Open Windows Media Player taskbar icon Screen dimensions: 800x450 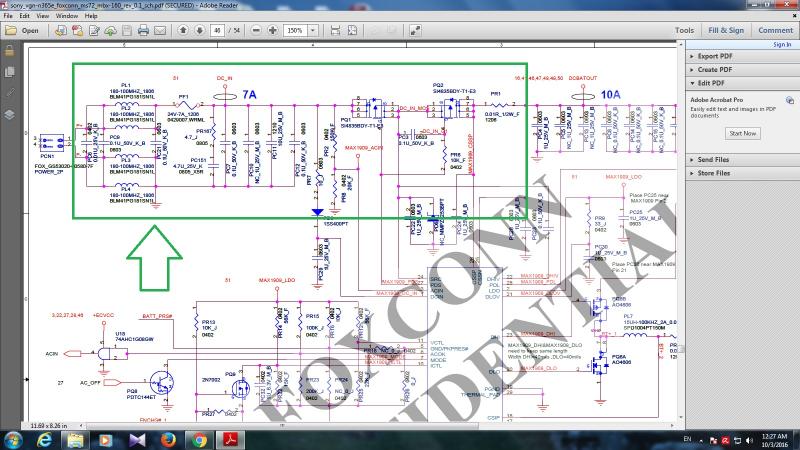click(x=106, y=440)
